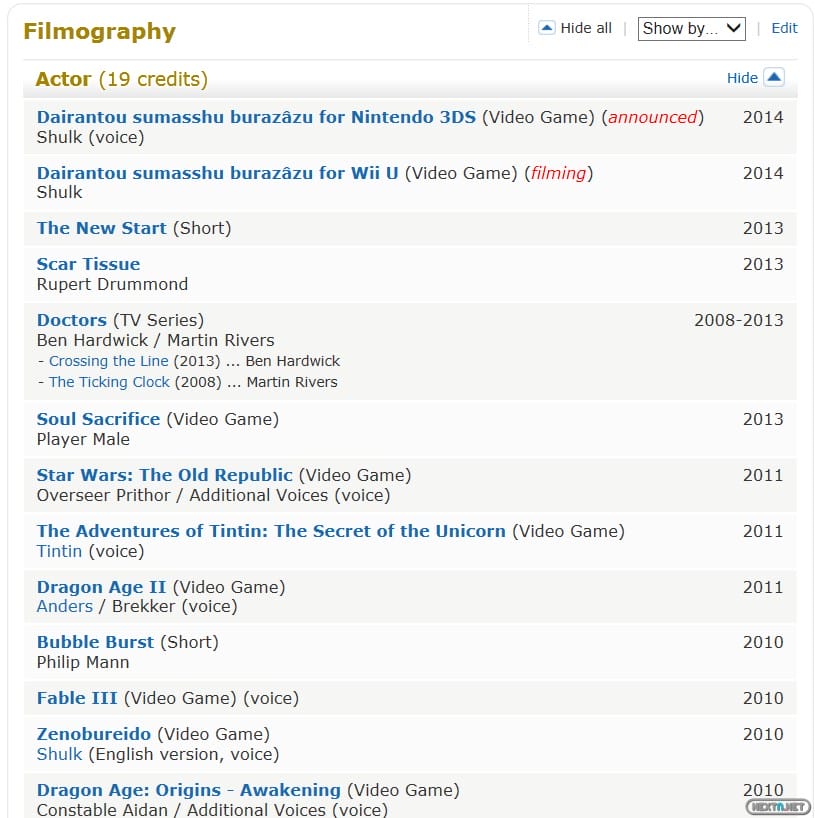Select the Soul Sacrifice video game
815x818 pixels.
click(98, 419)
